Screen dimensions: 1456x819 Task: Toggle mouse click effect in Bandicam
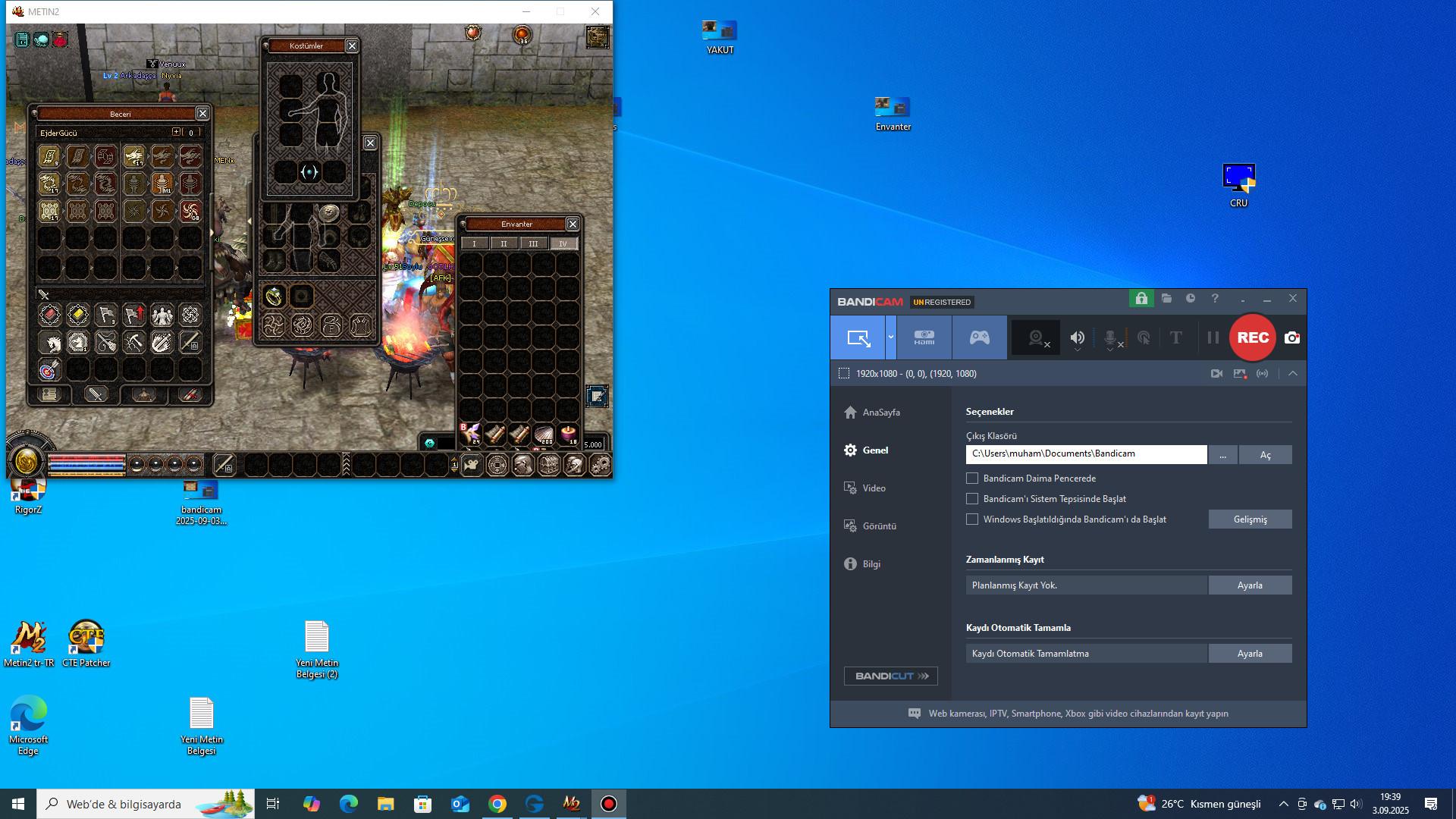coord(1144,338)
